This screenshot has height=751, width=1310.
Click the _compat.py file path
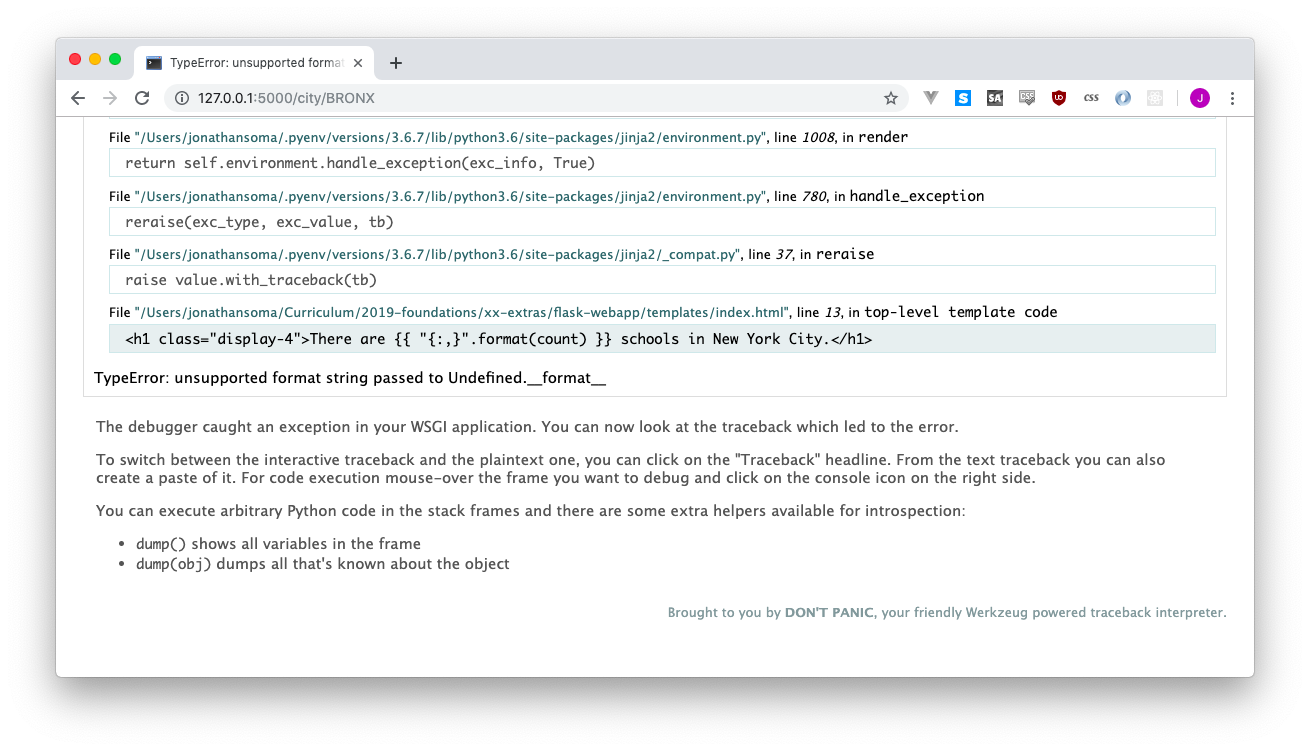click(438, 255)
